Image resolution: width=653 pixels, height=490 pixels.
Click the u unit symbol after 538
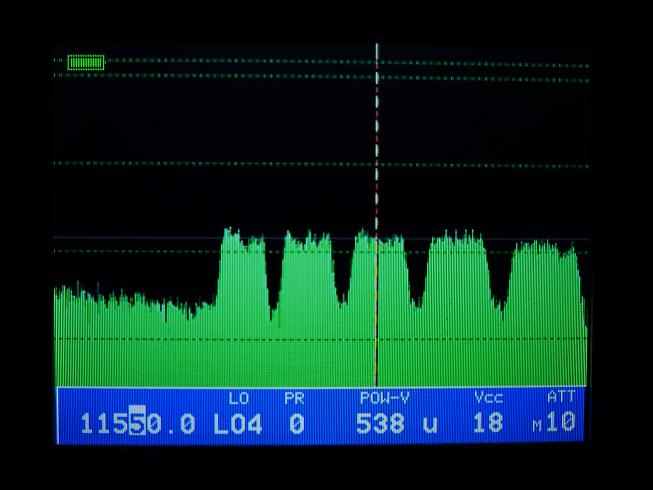430,424
